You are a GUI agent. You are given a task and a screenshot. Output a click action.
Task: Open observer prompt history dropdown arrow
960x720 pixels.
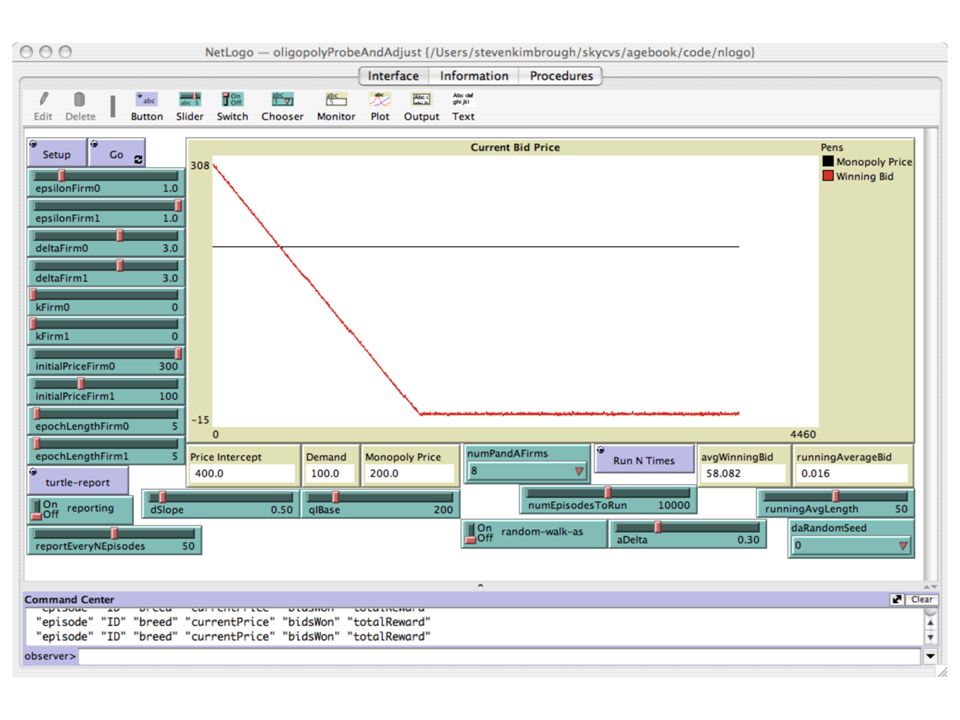click(930, 656)
